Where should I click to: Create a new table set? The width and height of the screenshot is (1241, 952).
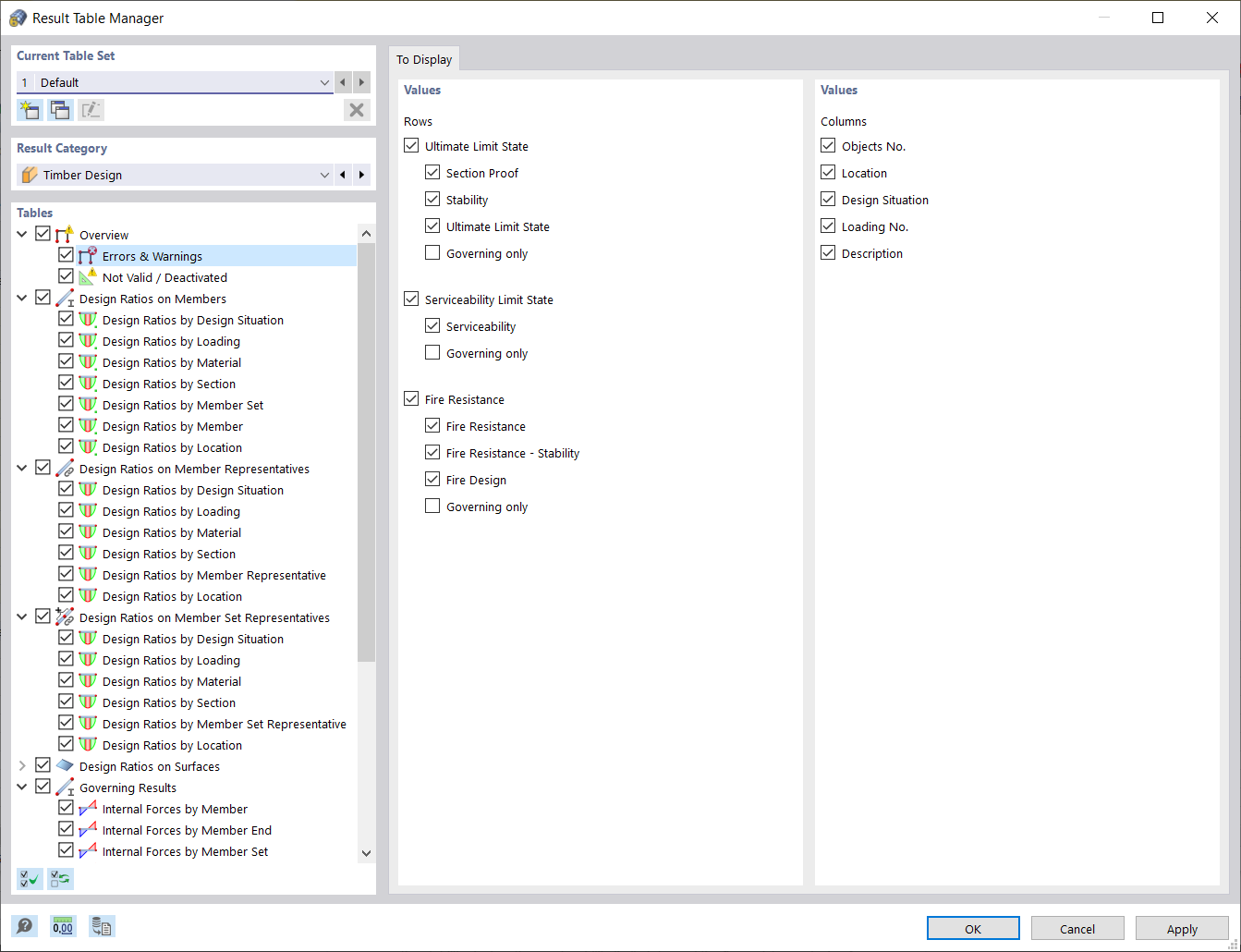point(29,109)
